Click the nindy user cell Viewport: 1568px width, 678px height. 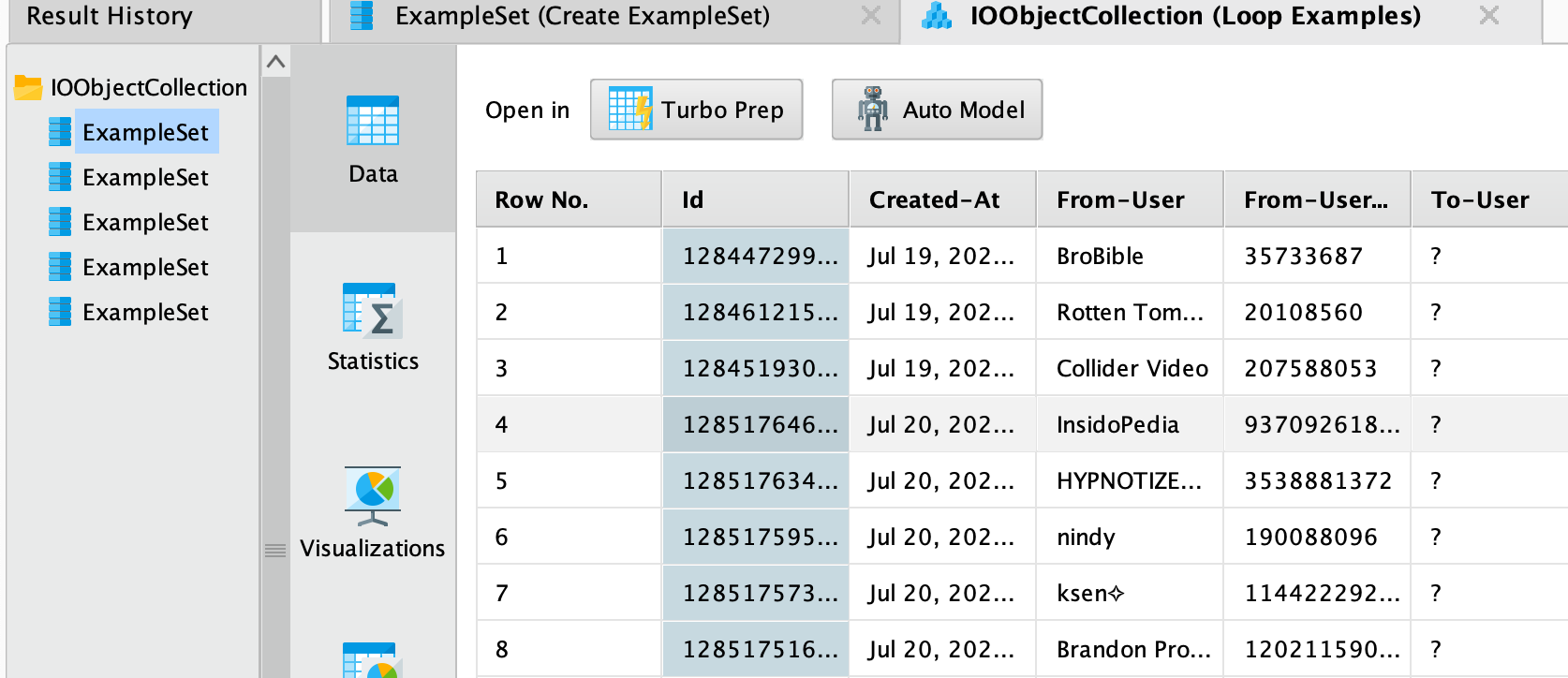tap(1131, 537)
